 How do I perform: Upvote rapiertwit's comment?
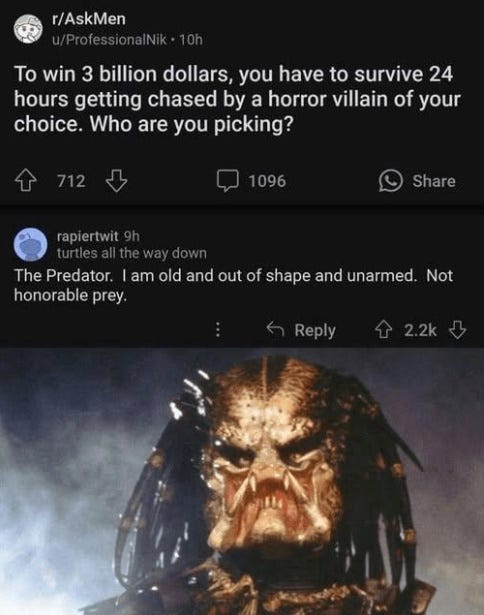point(383,330)
